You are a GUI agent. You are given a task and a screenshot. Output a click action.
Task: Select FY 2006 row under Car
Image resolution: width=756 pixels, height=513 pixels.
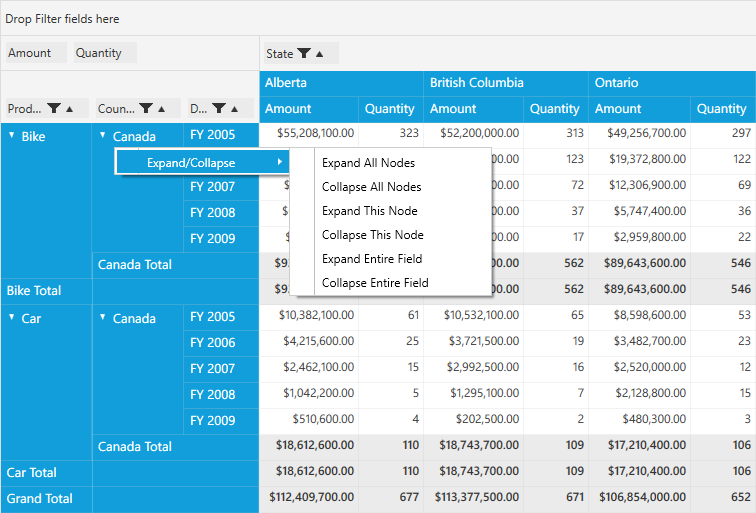221,343
